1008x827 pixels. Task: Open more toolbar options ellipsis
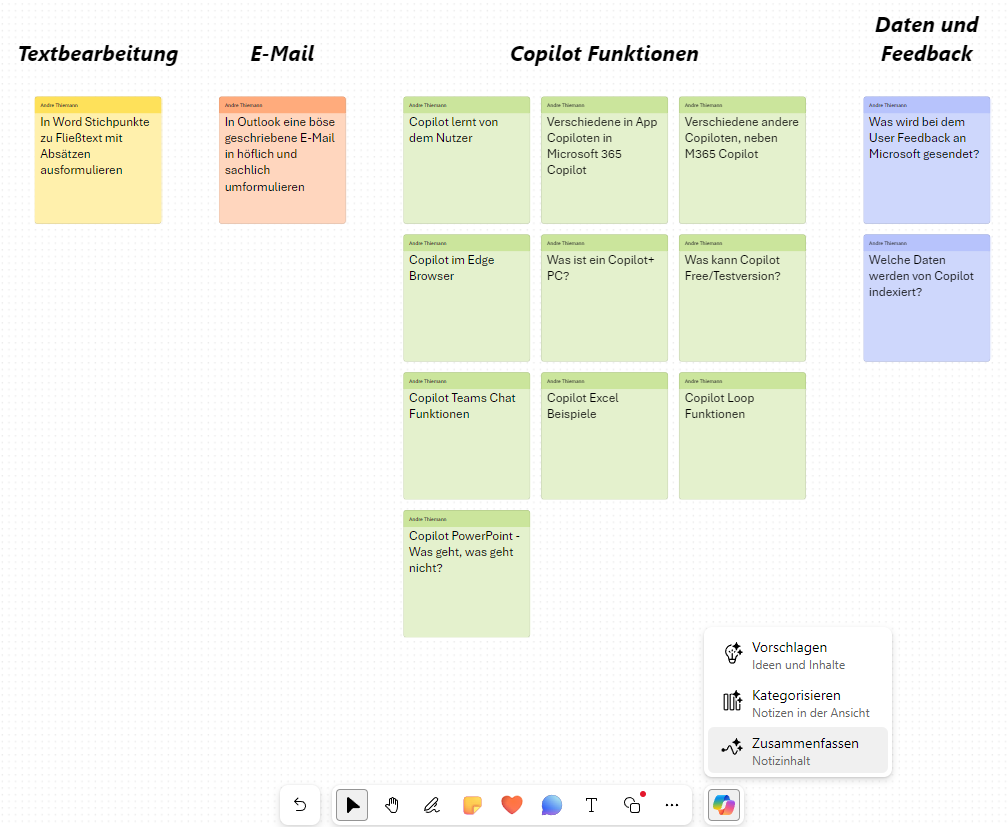(x=672, y=804)
